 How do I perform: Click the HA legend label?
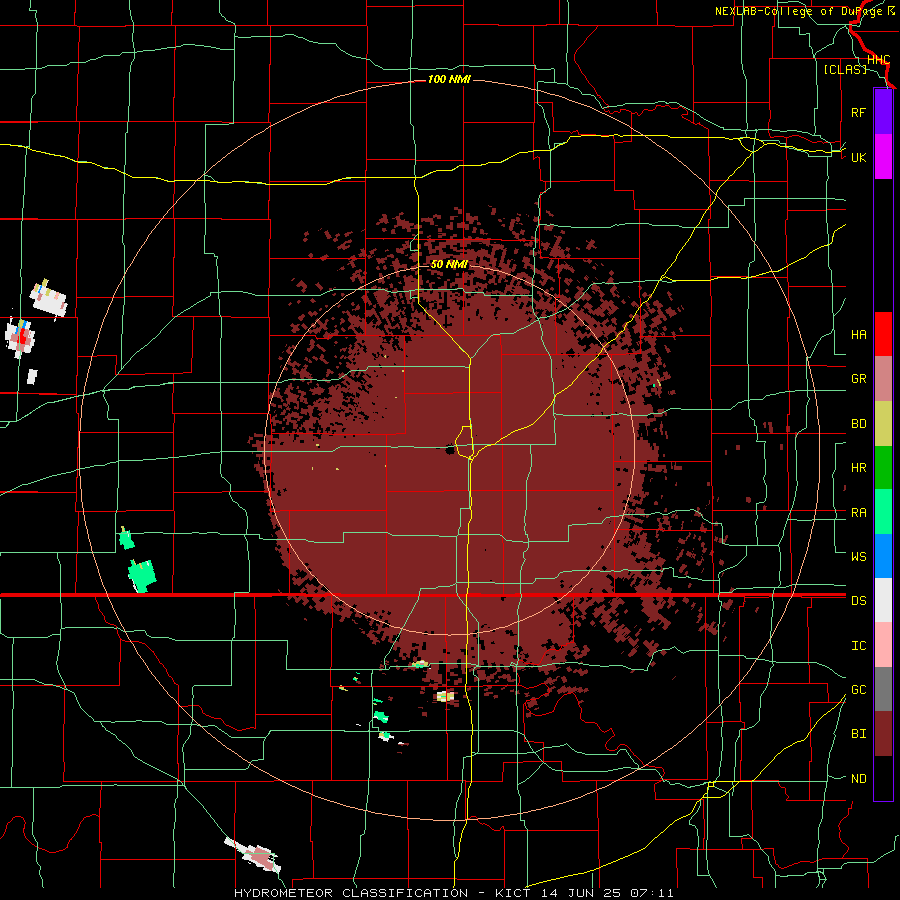(858, 335)
